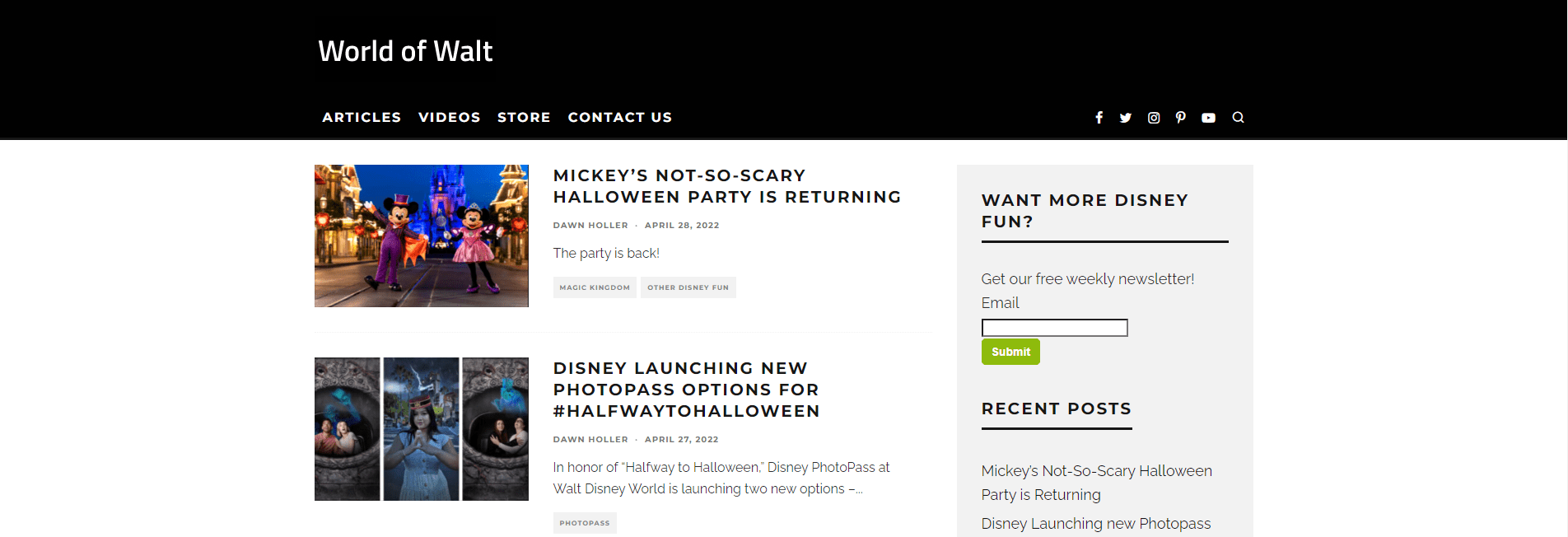Open the Disney Launching New Photopass headline
Image resolution: width=1568 pixels, height=537 pixels.
(686, 390)
